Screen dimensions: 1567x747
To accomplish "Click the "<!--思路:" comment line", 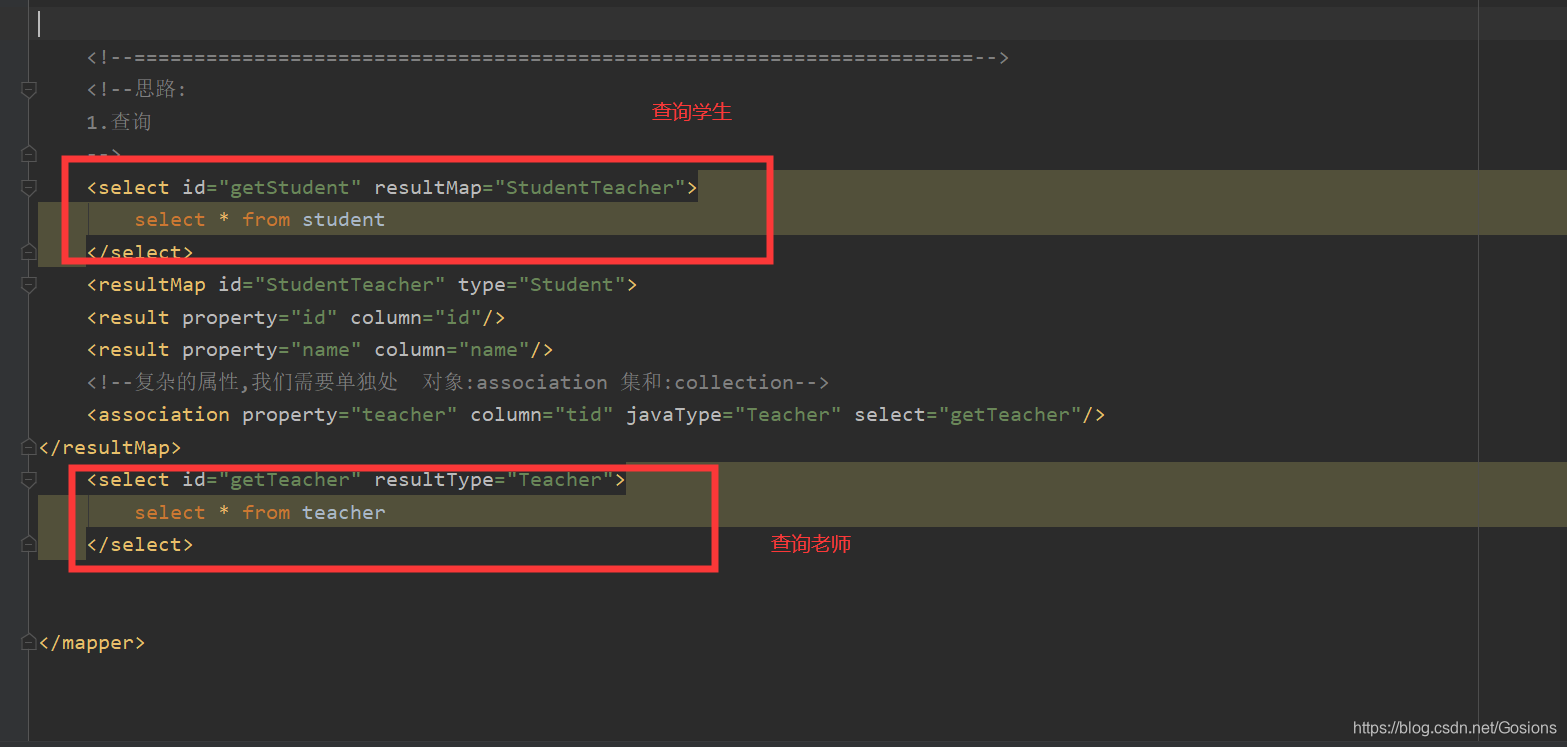I will tap(137, 90).
